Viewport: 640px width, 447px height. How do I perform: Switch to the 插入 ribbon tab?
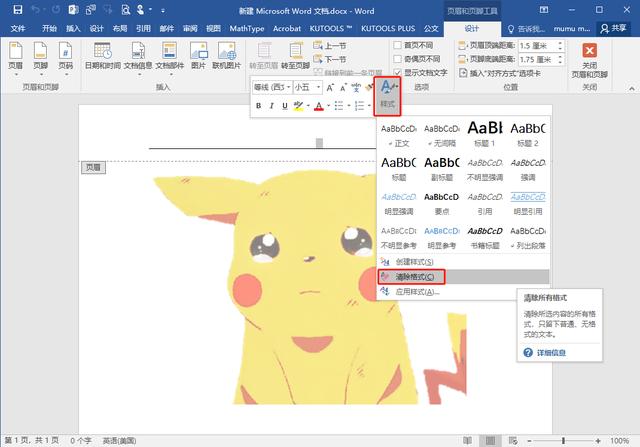tap(73, 28)
